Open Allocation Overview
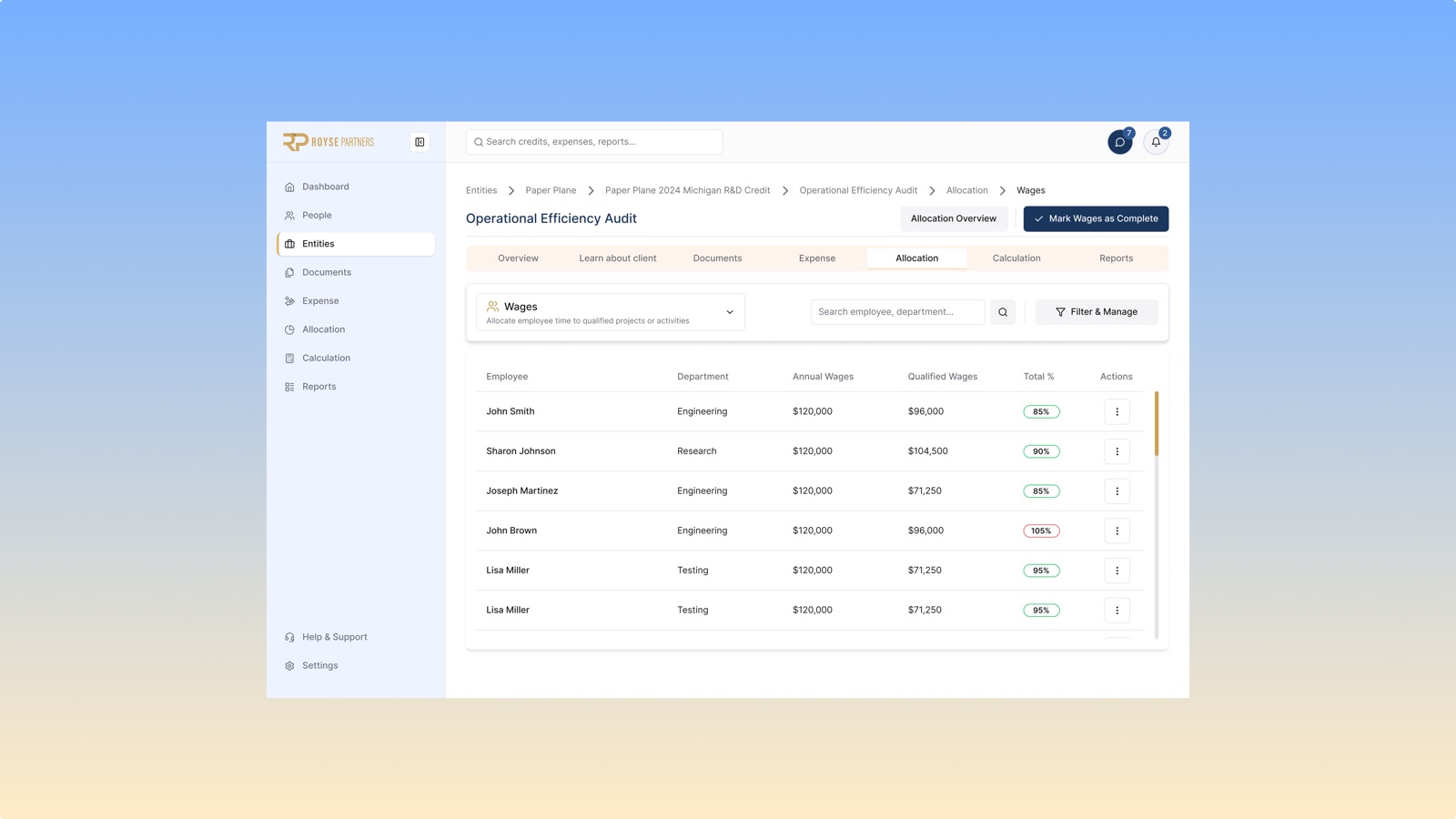Screen dimensions: 1456x819 (954, 218)
